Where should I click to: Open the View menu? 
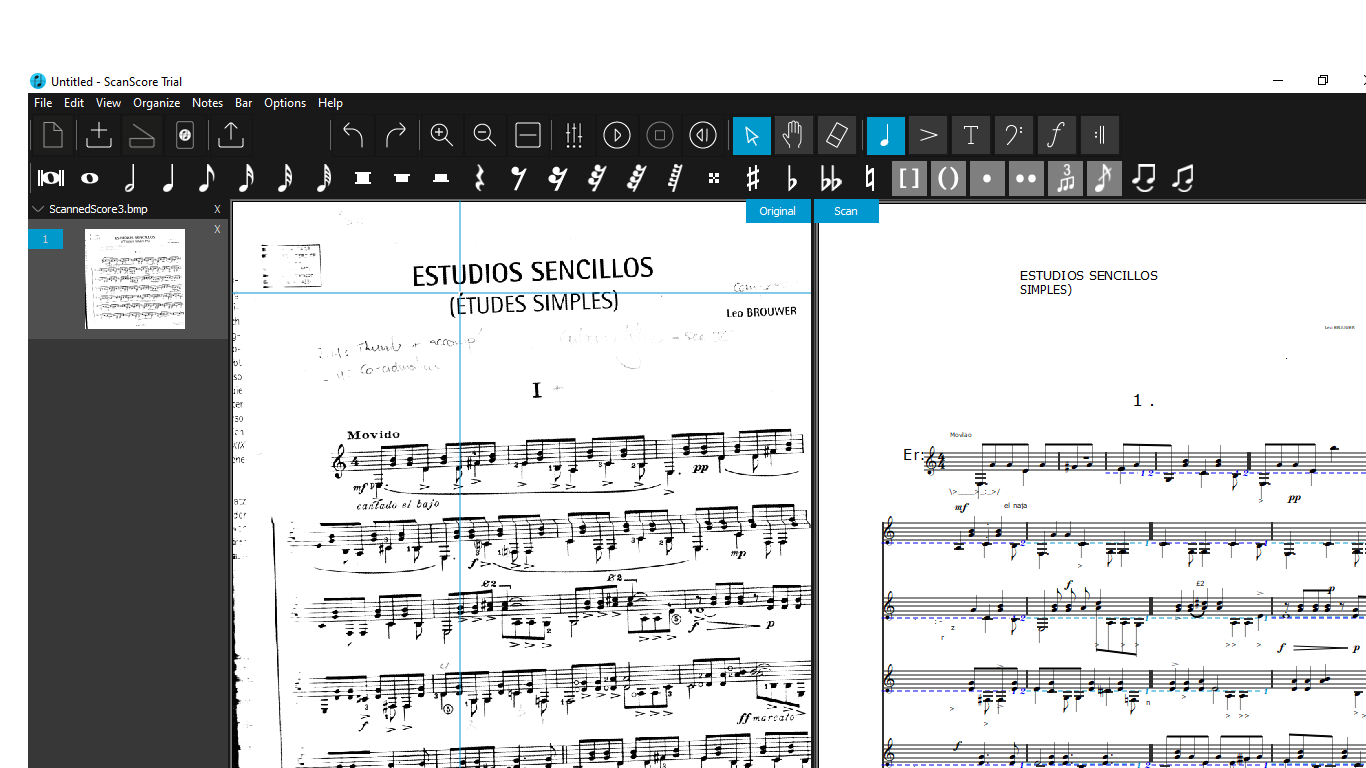pyautogui.click(x=108, y=103)
